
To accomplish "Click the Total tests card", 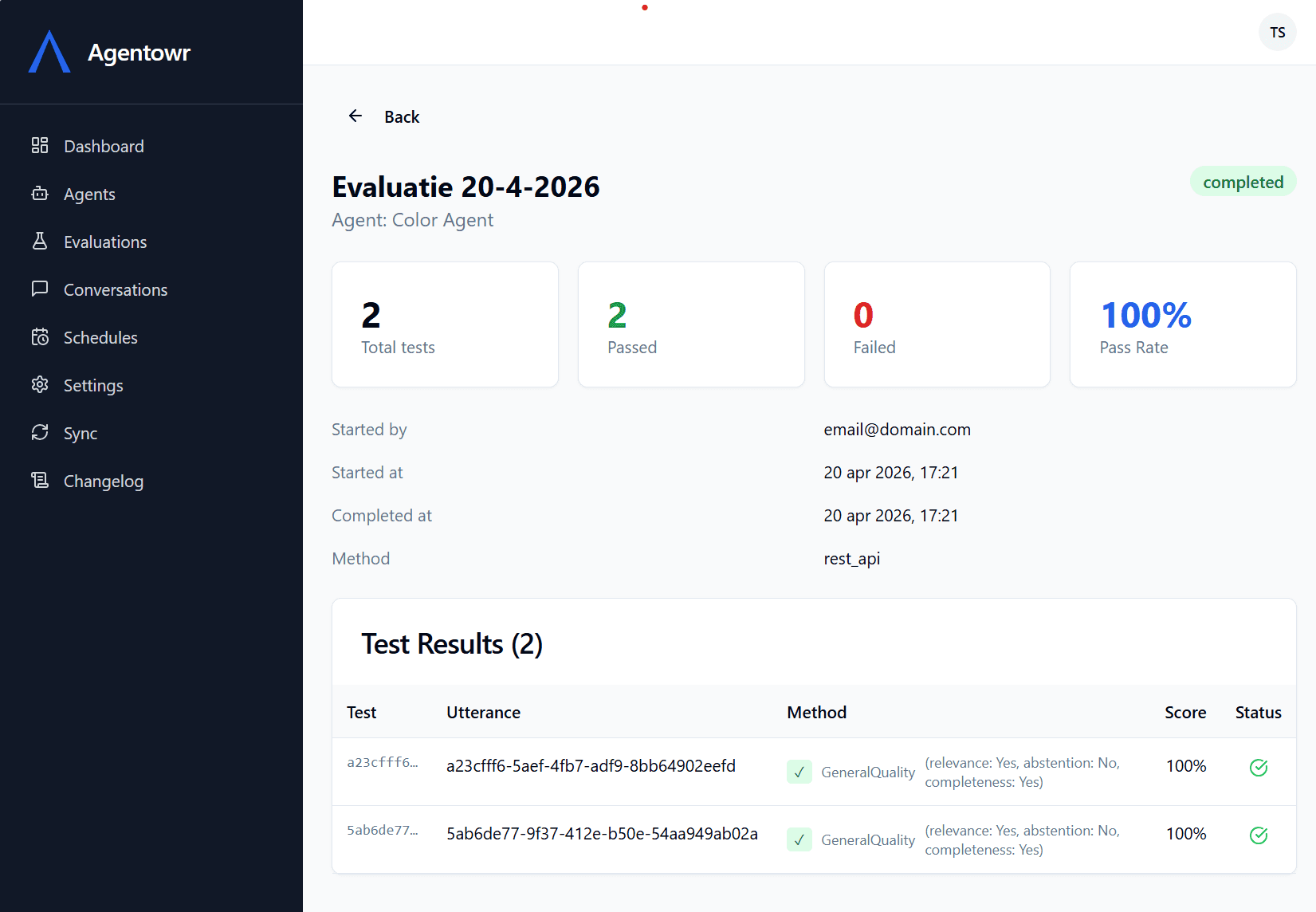I will (x=445, y=324).
